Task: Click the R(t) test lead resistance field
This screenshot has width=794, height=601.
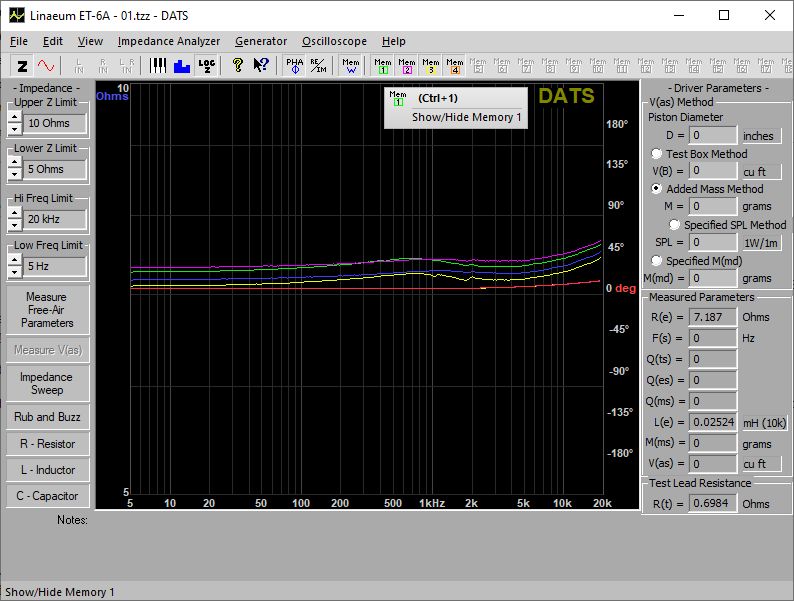Action: tap(713, 503)
